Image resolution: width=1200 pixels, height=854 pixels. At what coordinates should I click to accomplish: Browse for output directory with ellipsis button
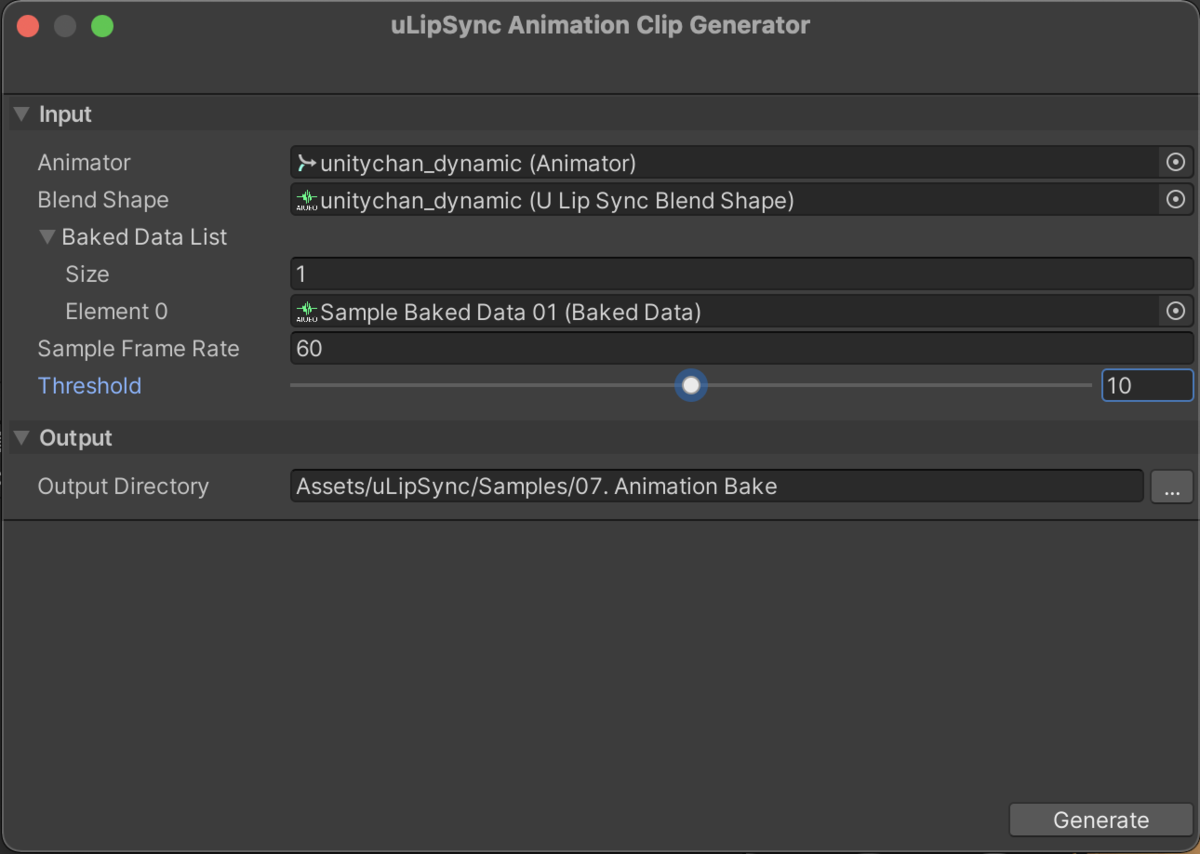point(1172,487)
